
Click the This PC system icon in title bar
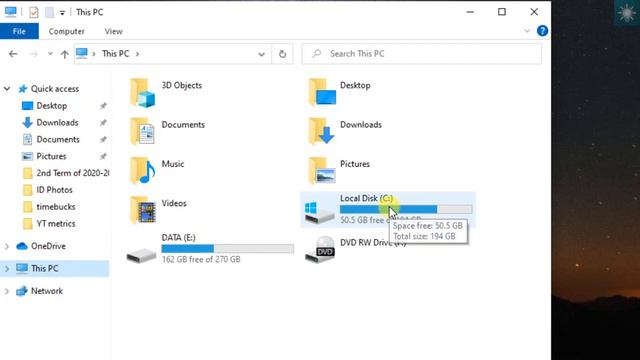11,12
